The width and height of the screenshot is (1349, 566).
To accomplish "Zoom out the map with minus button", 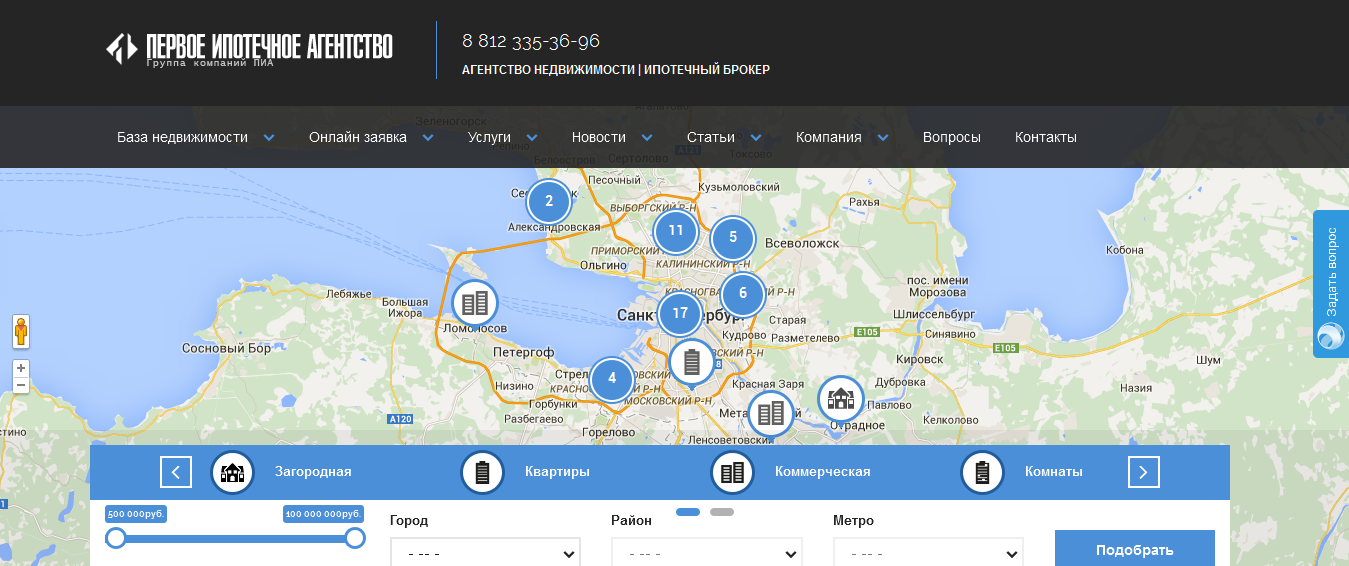I will [21, 385].
